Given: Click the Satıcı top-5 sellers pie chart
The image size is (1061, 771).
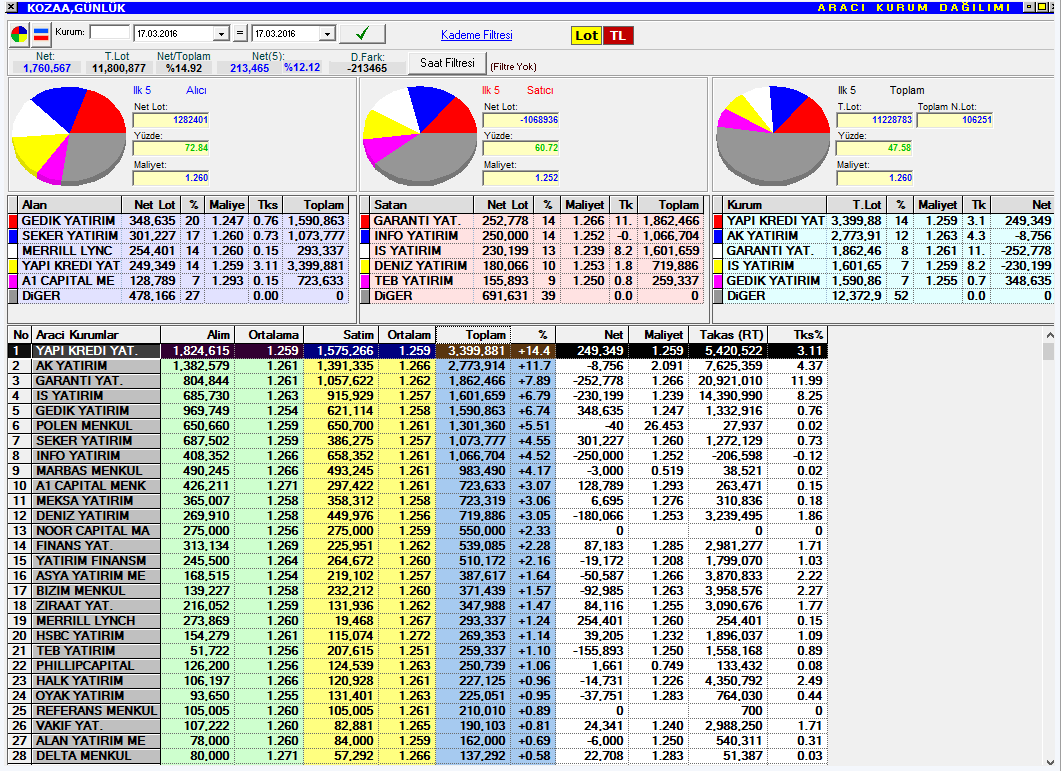Looking at the screenshot, I should click(420, 136).
